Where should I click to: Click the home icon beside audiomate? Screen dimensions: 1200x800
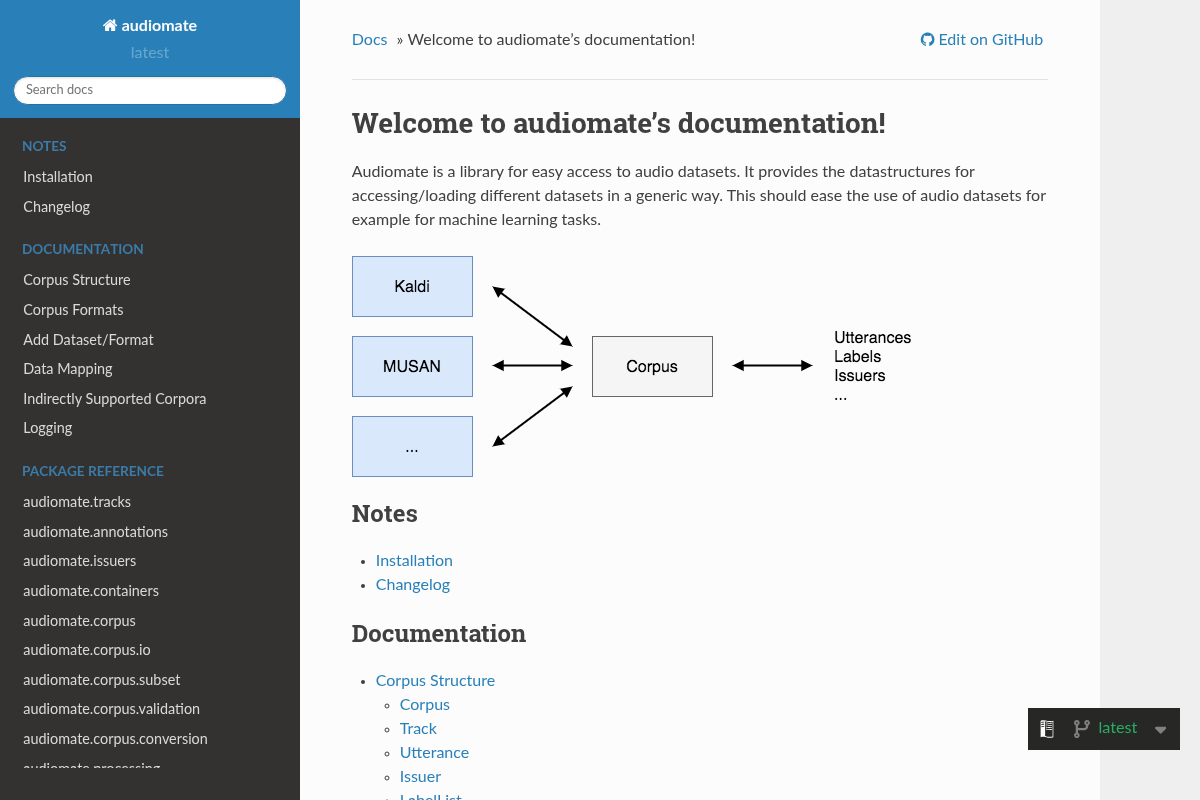pos(110,26)
